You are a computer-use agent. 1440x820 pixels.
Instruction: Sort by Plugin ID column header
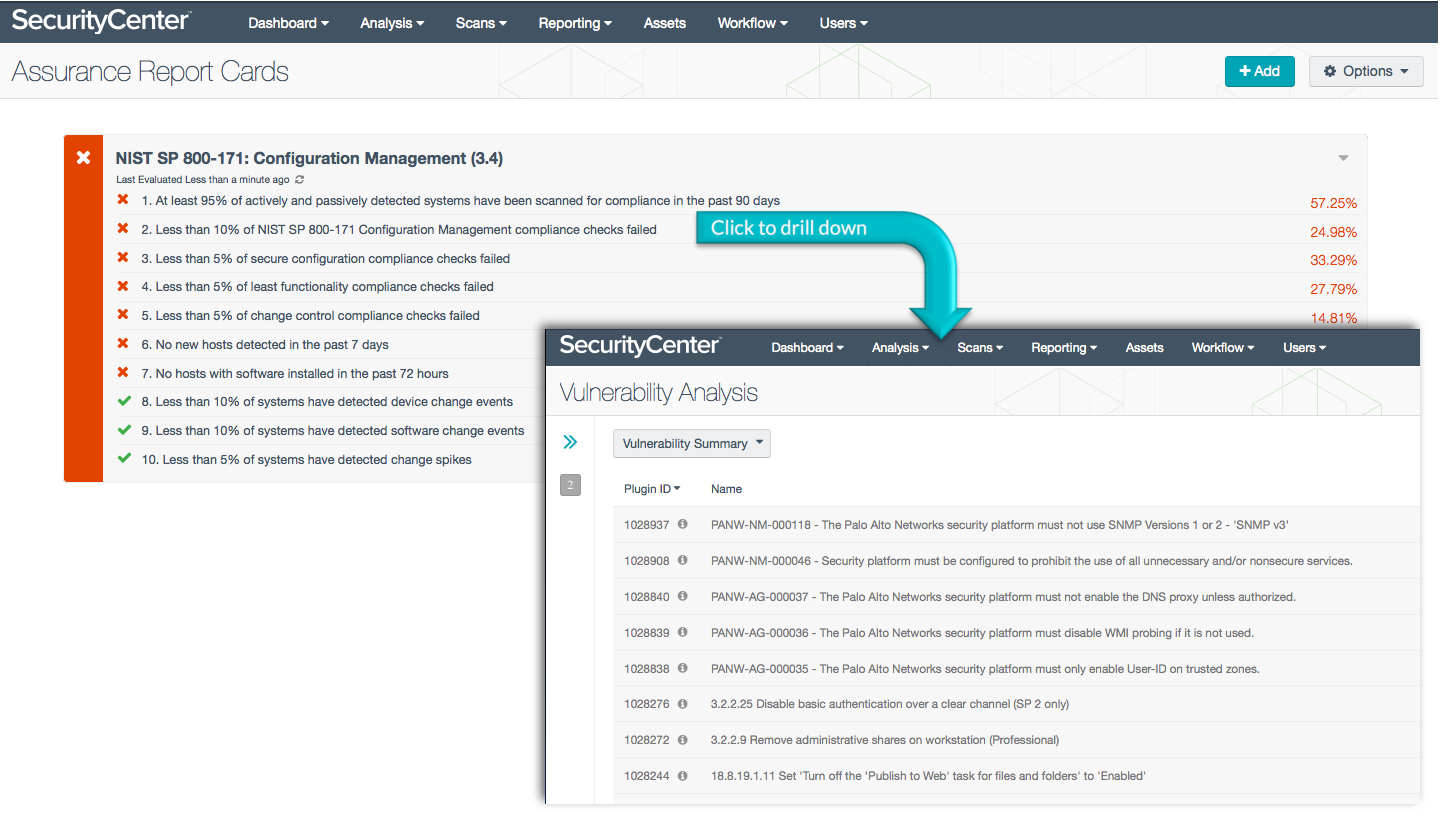(x=652, y=489)
